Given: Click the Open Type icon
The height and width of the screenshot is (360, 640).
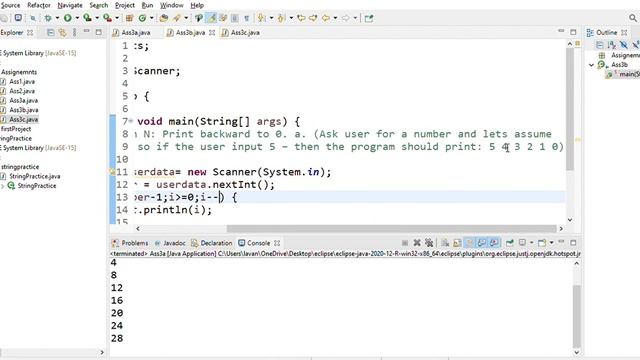Looking at the screenshot, I should 164,18.
